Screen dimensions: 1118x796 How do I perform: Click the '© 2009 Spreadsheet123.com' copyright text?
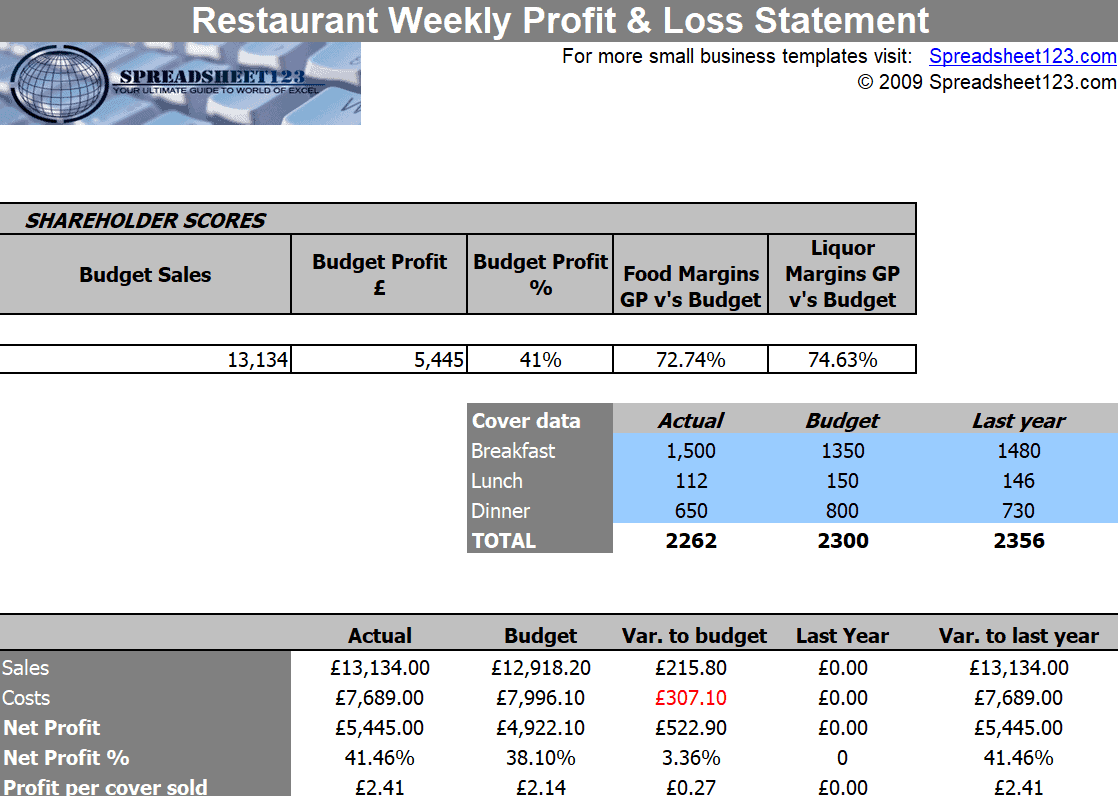pos(987,82)
